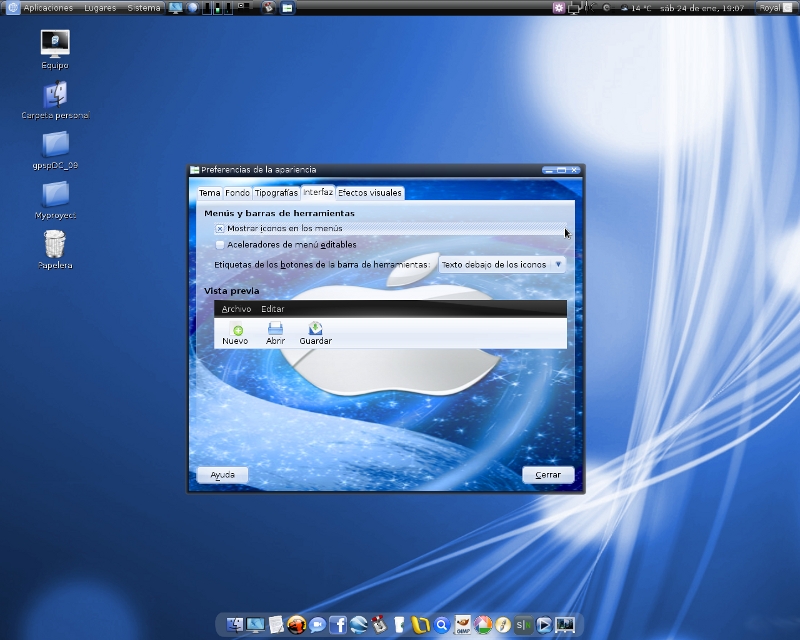Launch the blue play button media player
Image resolution: width=800 pixels, height=640 pixels.
[x=544, y=625]
